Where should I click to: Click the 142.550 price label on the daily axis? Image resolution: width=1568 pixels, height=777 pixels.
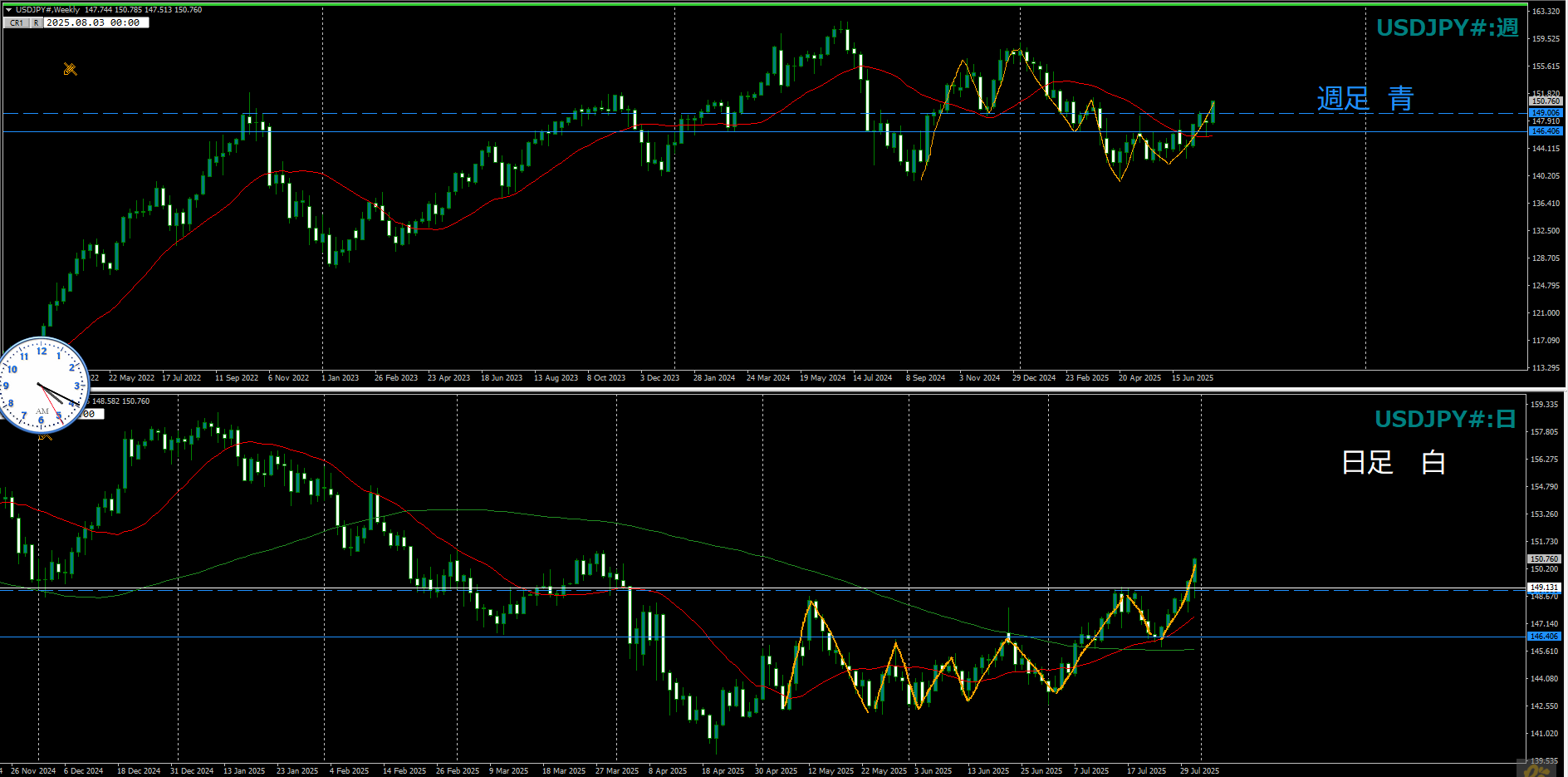click(1544, 706)
